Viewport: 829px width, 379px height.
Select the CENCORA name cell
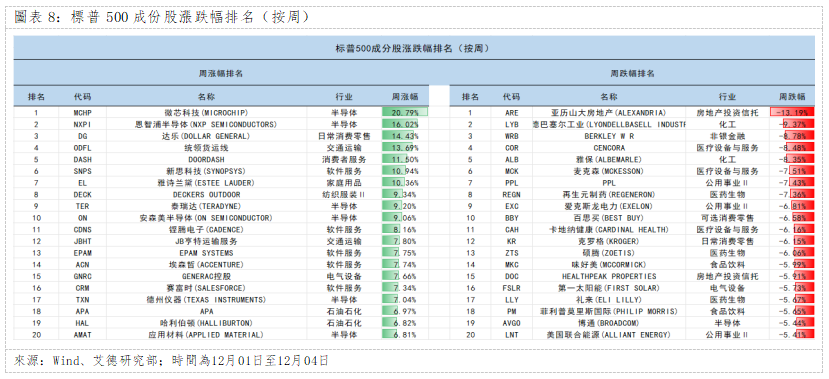pos(609,147)
